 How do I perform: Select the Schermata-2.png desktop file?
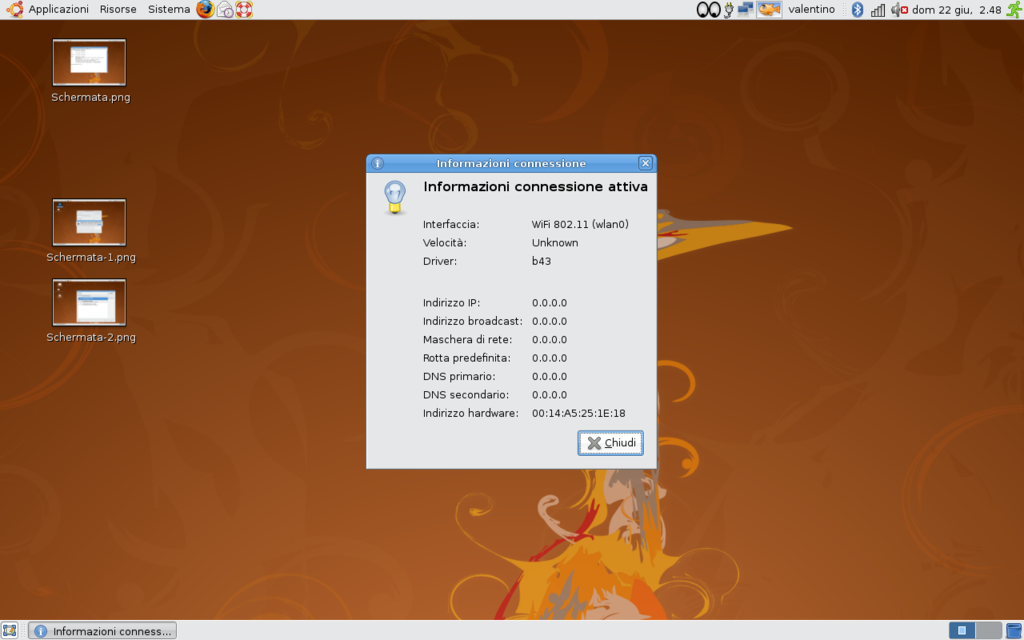(x=89, y=302)
